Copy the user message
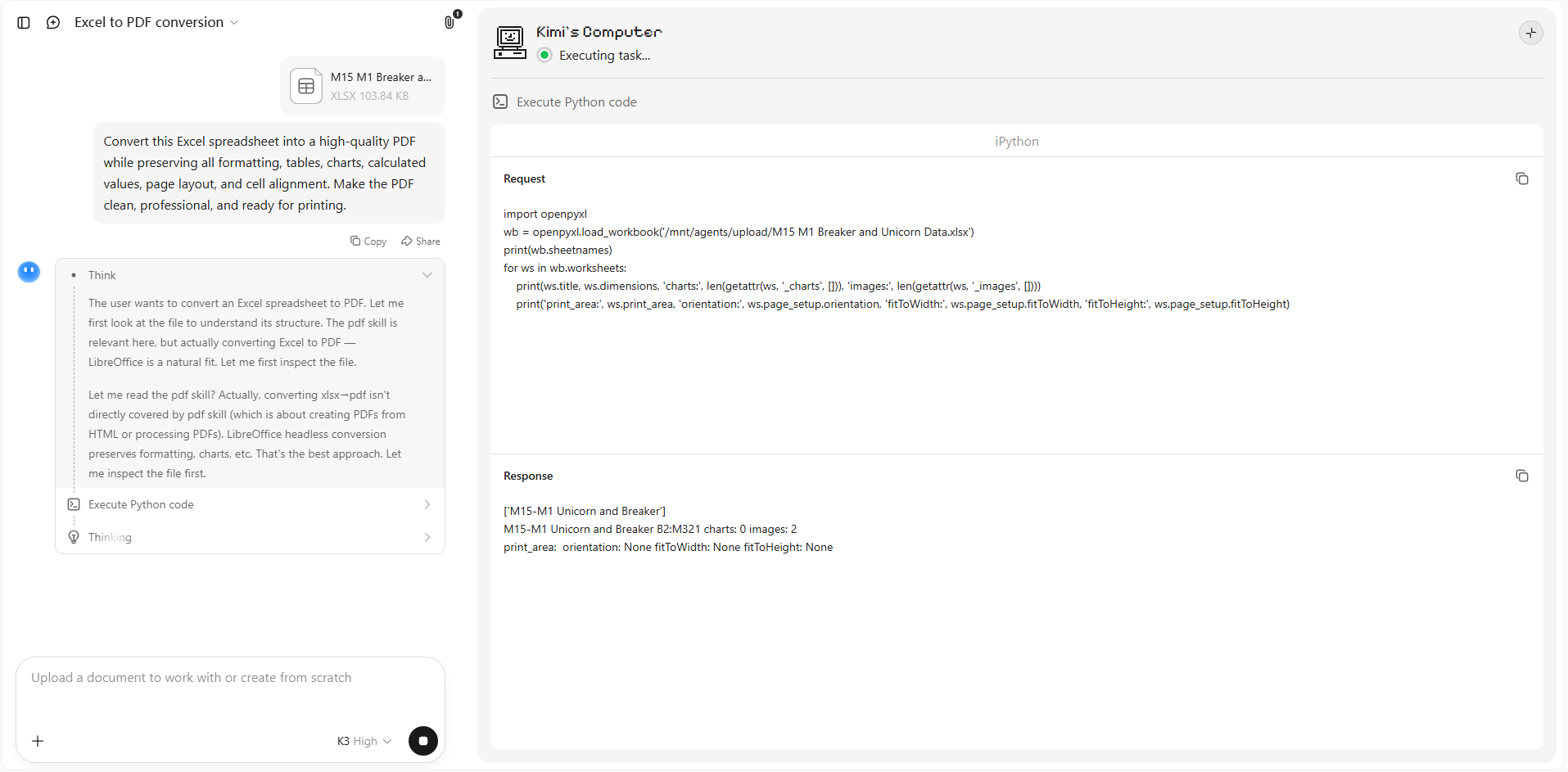Image resolution: width=1568 pixels, height=772 pixels. tap(368, 241)
